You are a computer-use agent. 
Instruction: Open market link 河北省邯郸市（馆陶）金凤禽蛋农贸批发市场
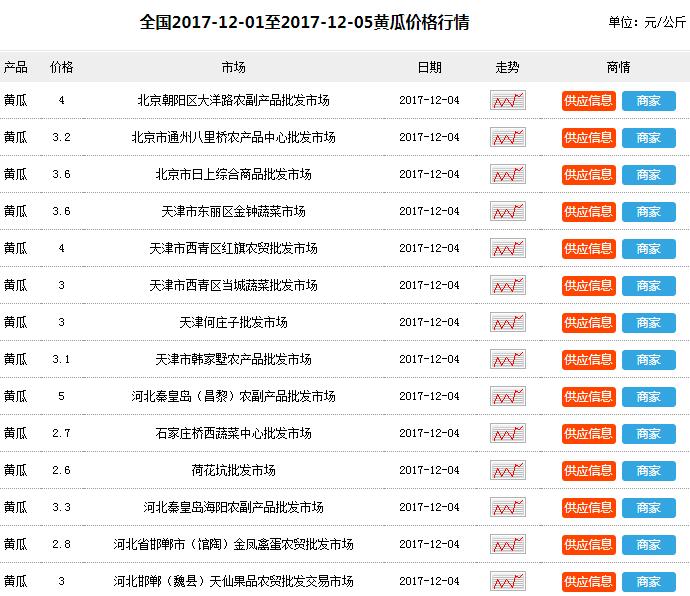point(233,545)
